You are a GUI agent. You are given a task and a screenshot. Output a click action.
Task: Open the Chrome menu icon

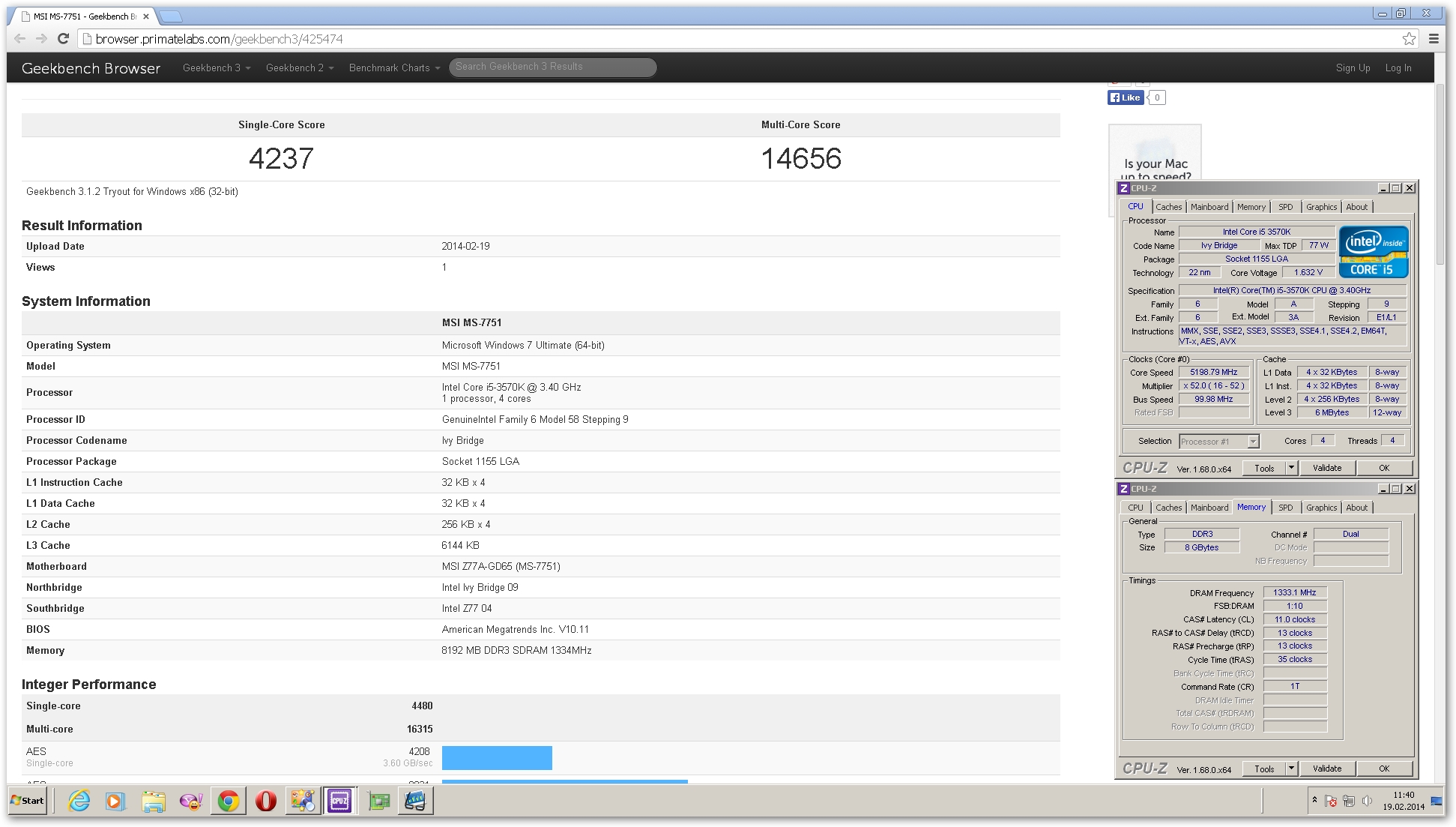click(x=1434, y=39)
